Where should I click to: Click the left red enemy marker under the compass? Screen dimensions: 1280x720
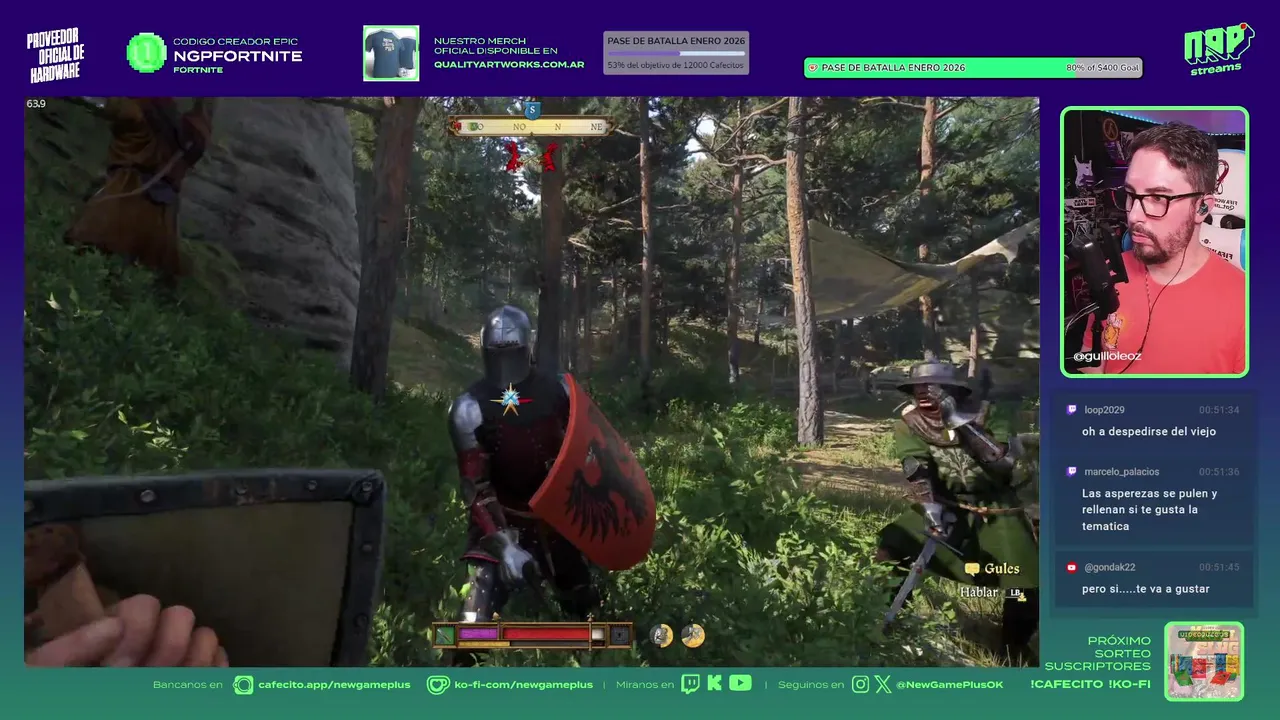(514, 155)
